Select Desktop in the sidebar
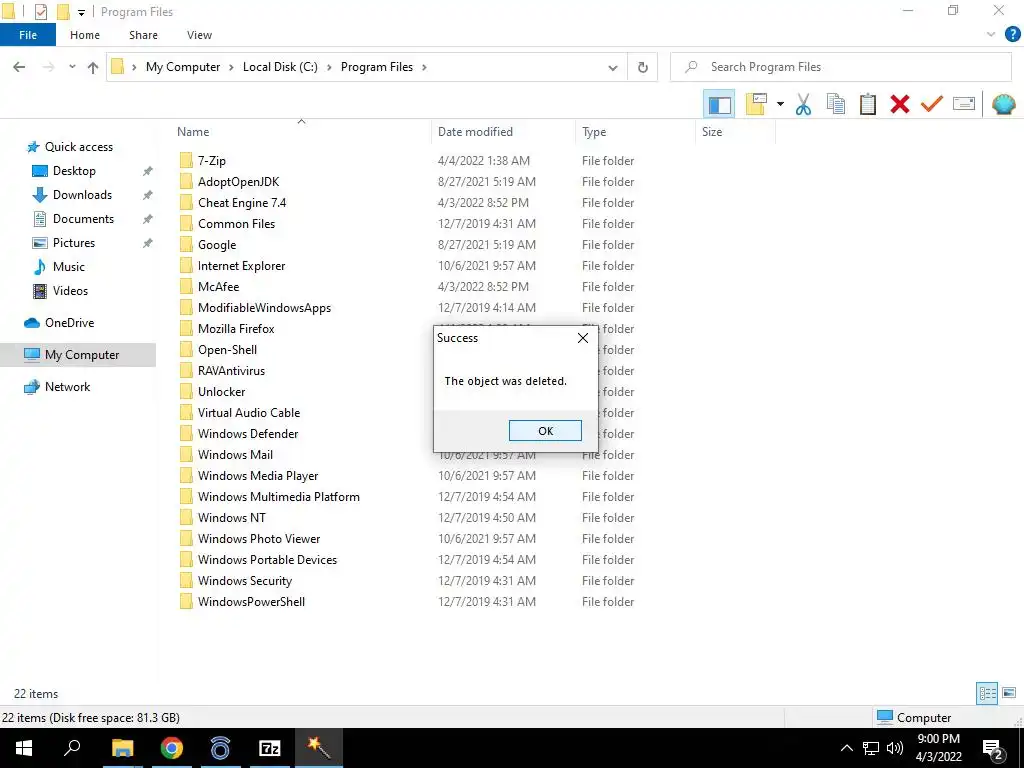This screenshot has height=768, width=1024. [74, 171]
